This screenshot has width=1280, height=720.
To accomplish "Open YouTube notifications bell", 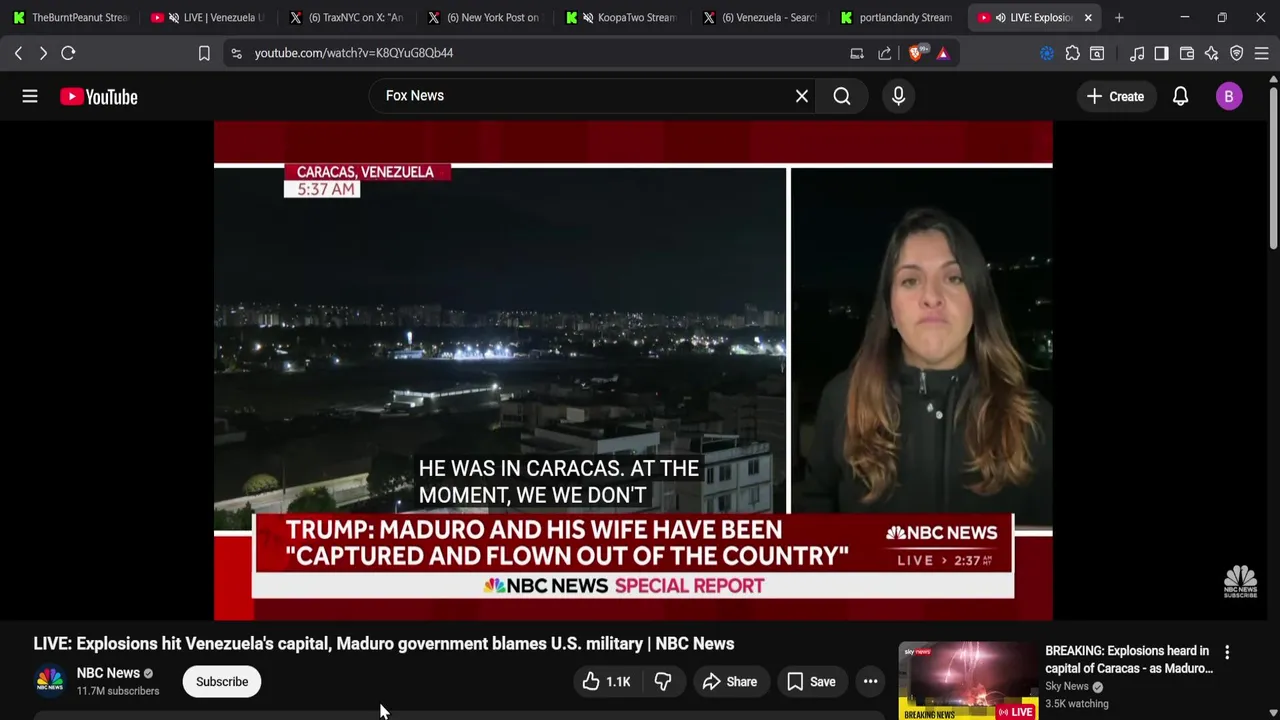I will point(1181,96).
